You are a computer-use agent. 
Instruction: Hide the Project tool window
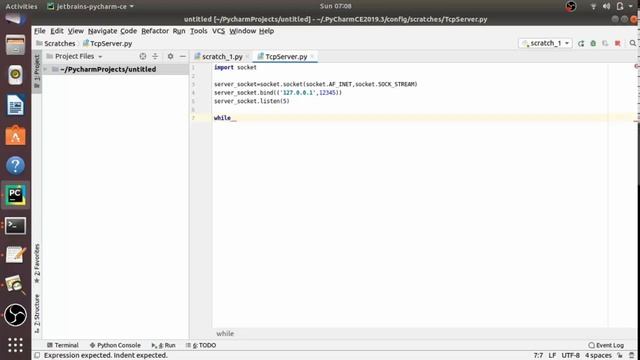point(183,56)
